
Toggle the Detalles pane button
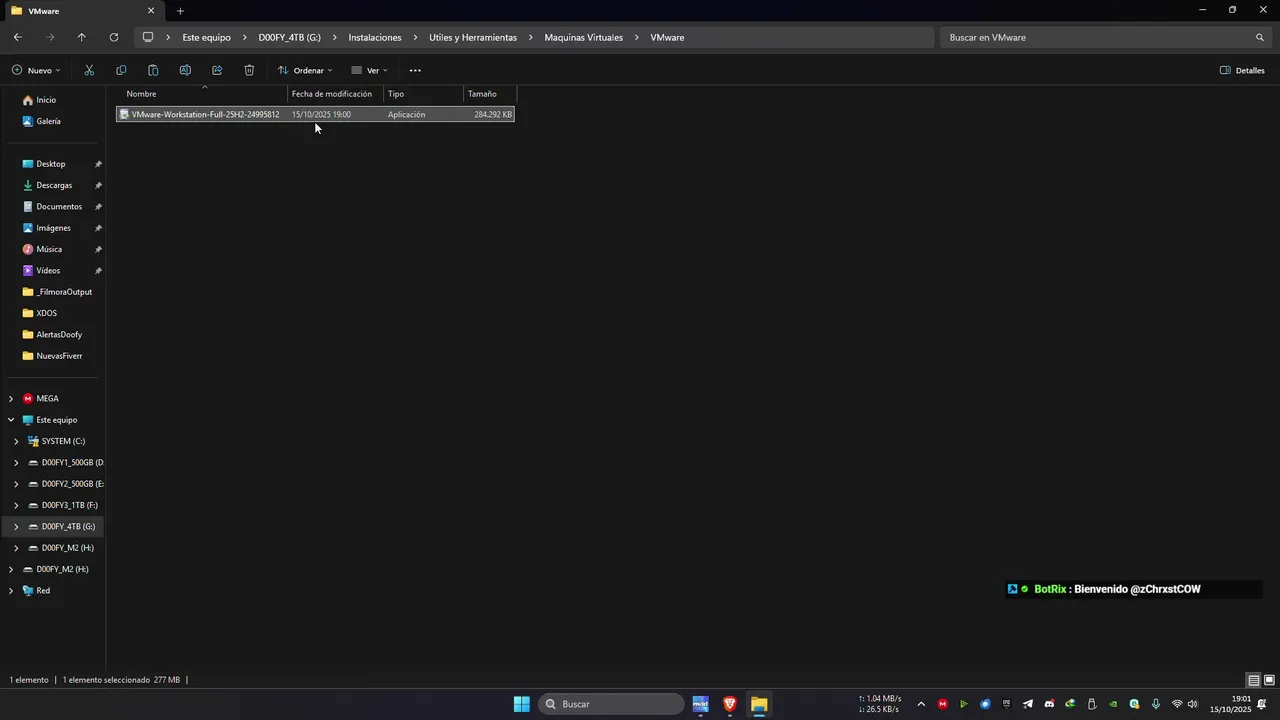[x=1242, y=70]
